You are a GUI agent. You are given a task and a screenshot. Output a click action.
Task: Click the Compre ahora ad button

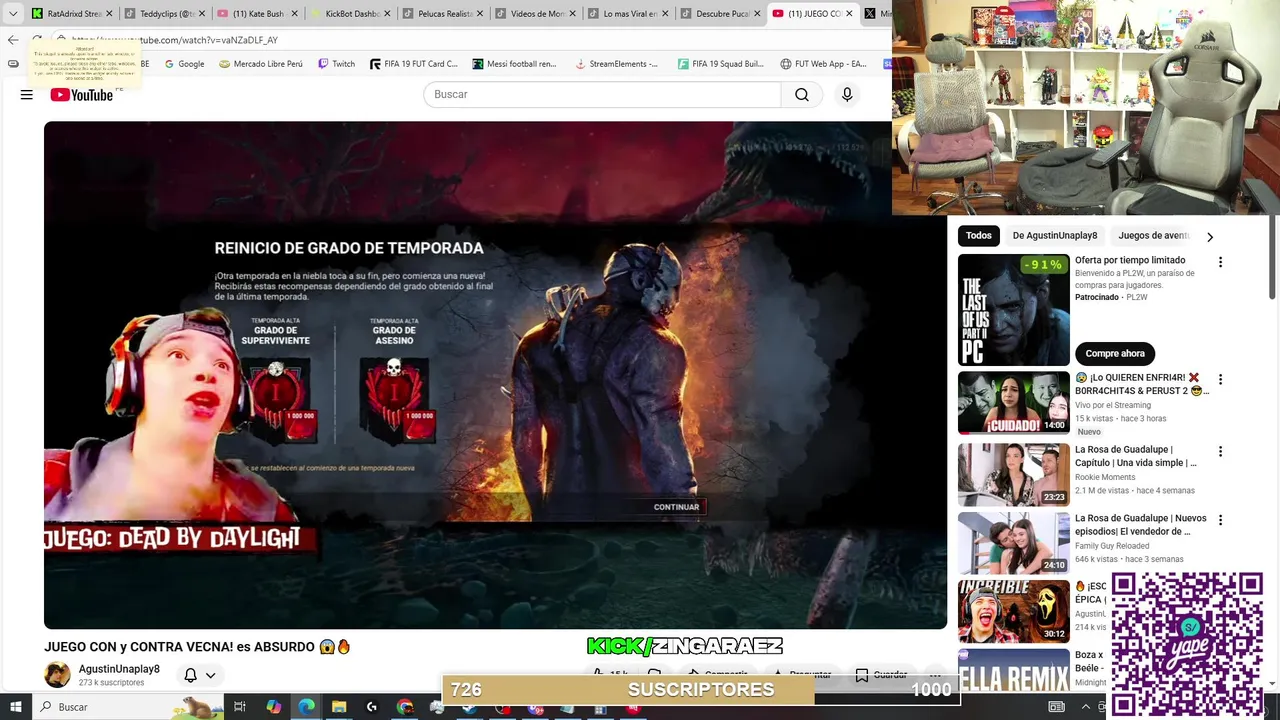click(1115, 353)
